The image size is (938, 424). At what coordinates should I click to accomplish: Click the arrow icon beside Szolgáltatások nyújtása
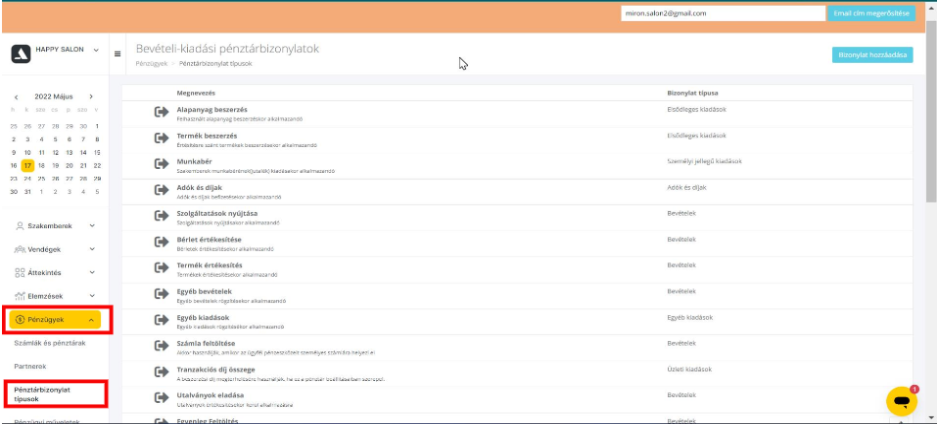pyautogui.click(x=161, y=216)
